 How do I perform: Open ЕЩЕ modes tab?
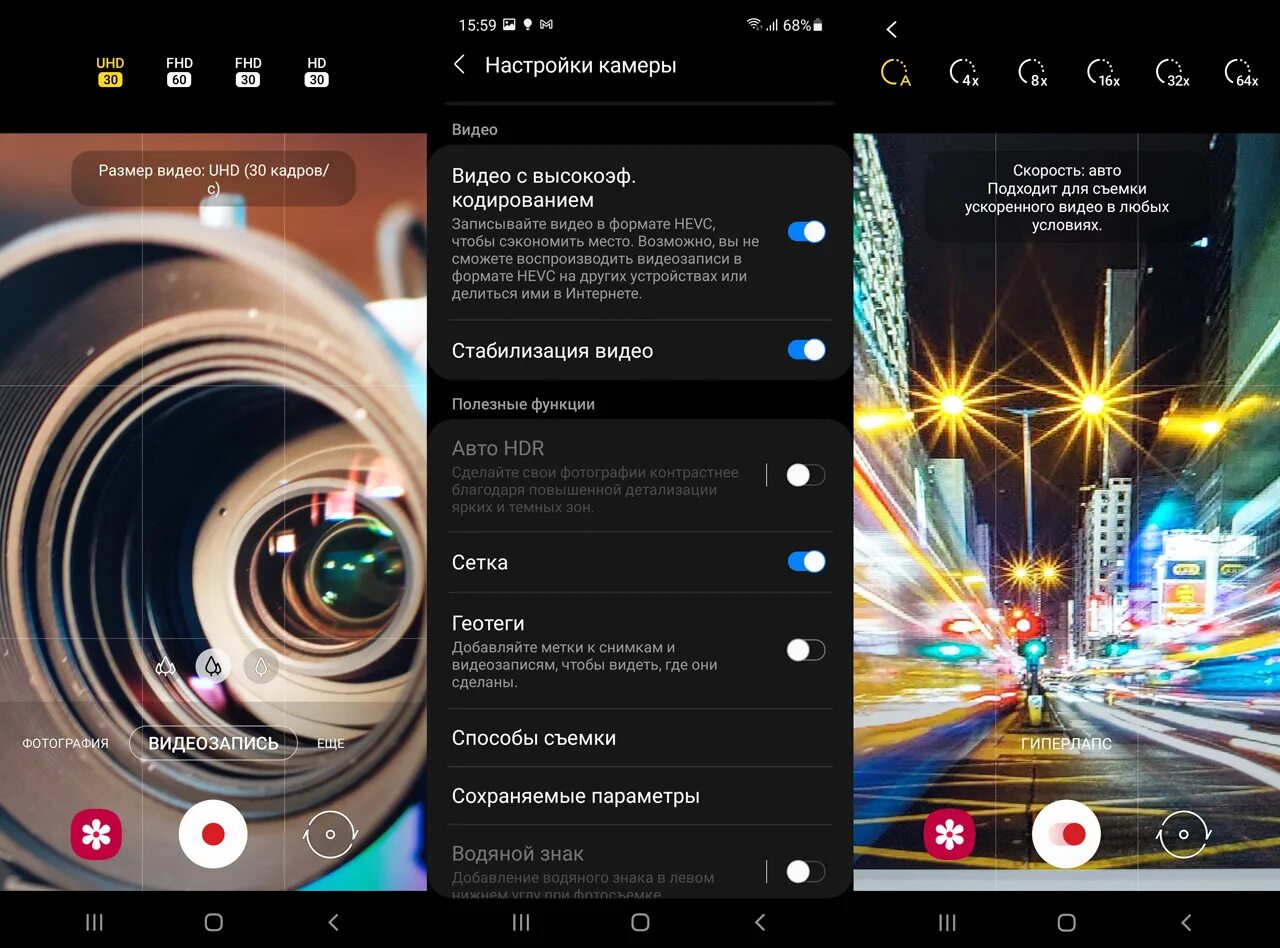331,743
